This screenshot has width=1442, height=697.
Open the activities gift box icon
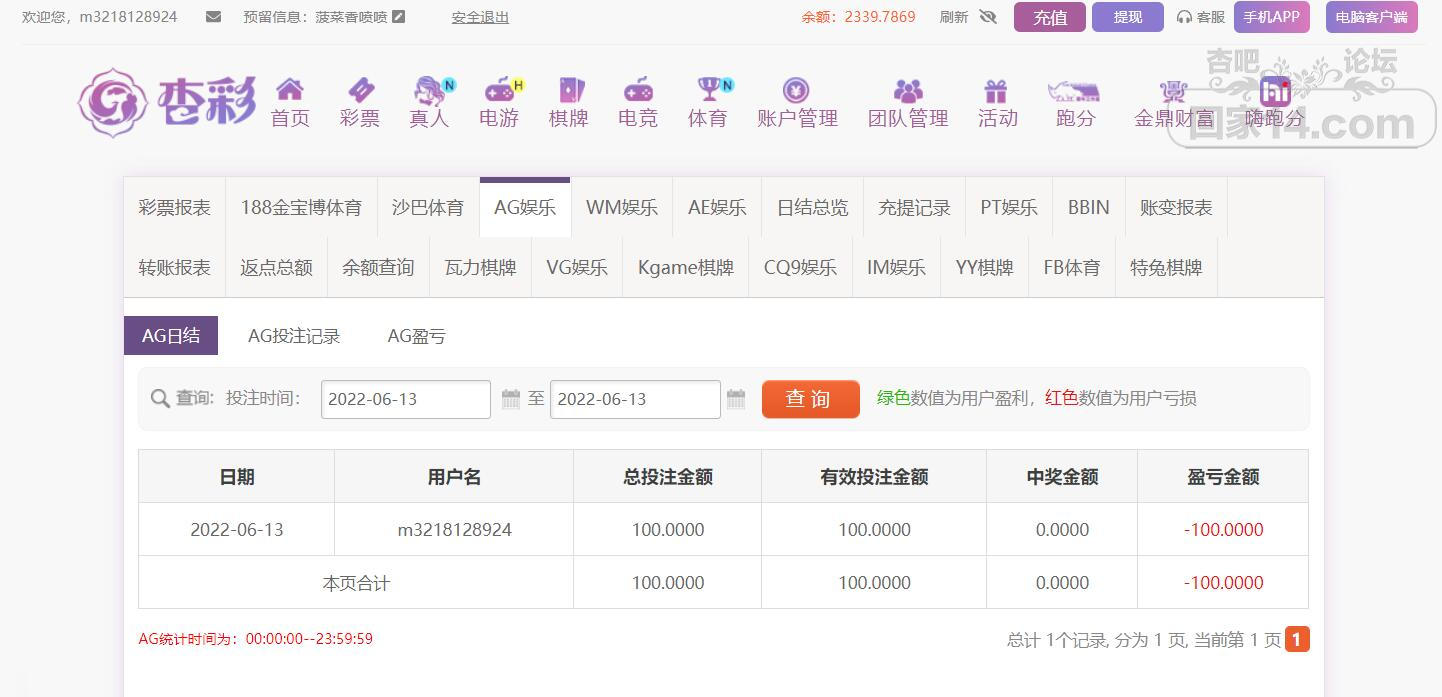tap(996, 91)
